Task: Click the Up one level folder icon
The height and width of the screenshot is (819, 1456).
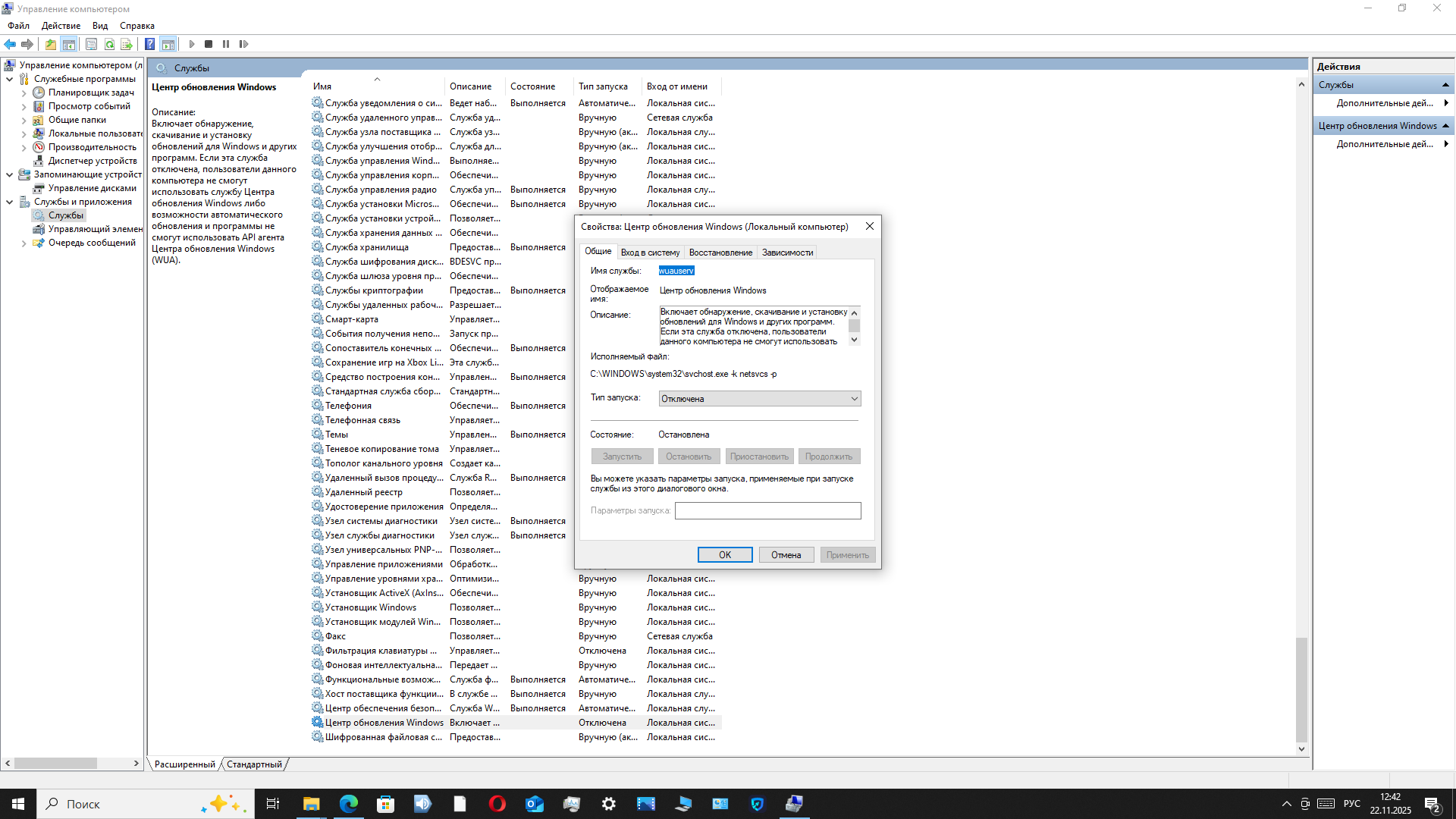Action: pos(50,44)
